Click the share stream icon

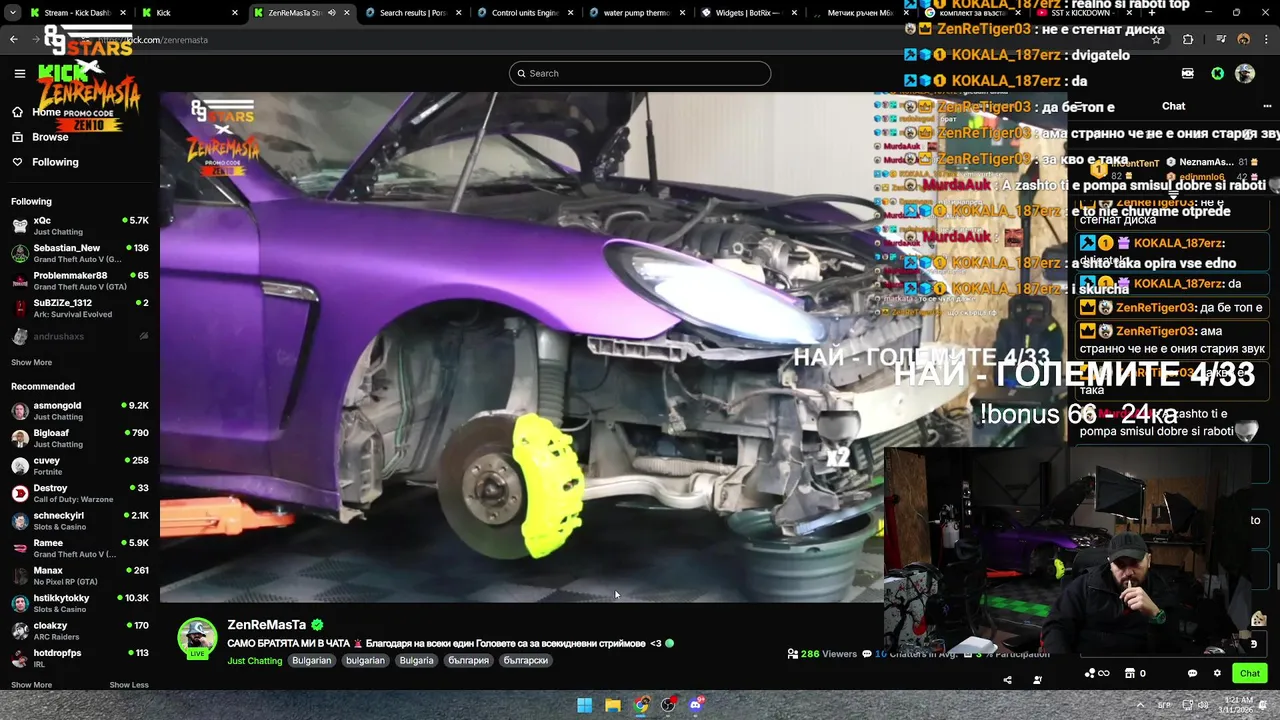coord(1007,680)
